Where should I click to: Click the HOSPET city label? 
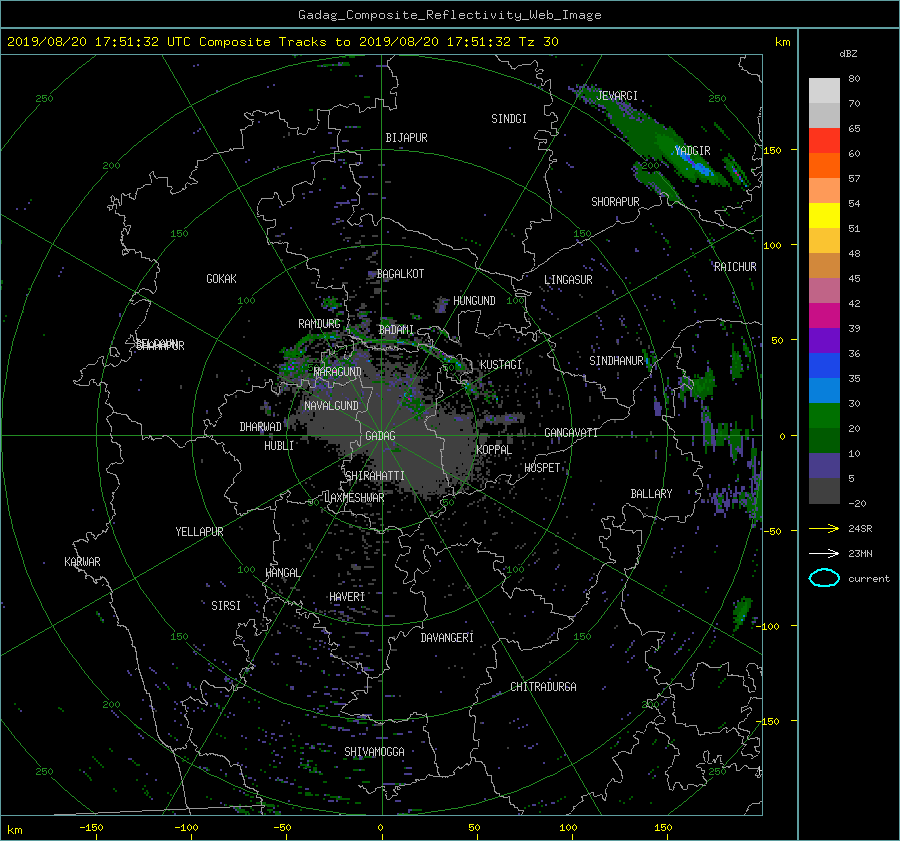[542, 468]
